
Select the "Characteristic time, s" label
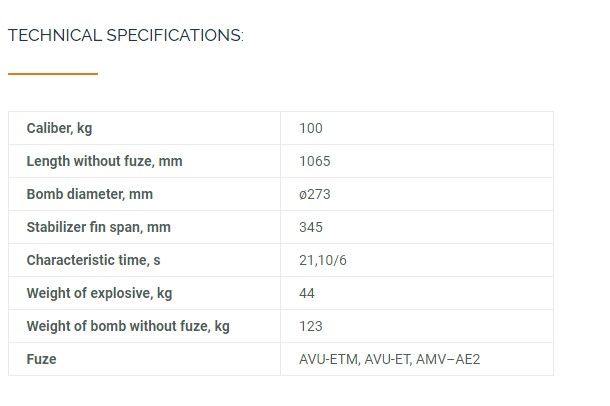(93, 260)
